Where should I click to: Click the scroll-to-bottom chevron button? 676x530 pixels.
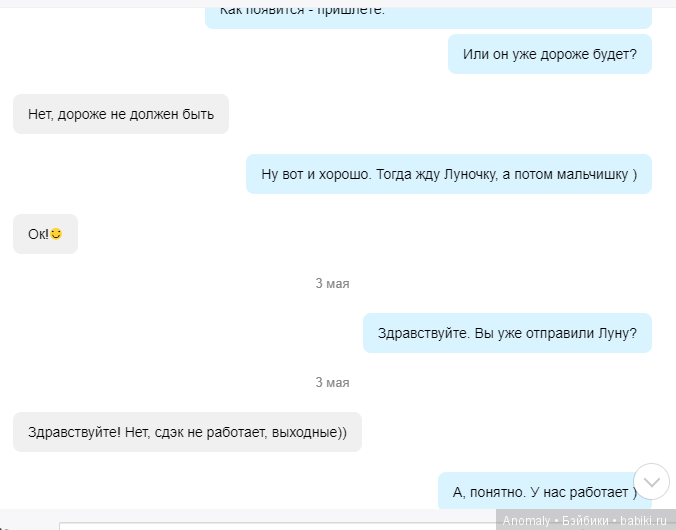point(652,482)
